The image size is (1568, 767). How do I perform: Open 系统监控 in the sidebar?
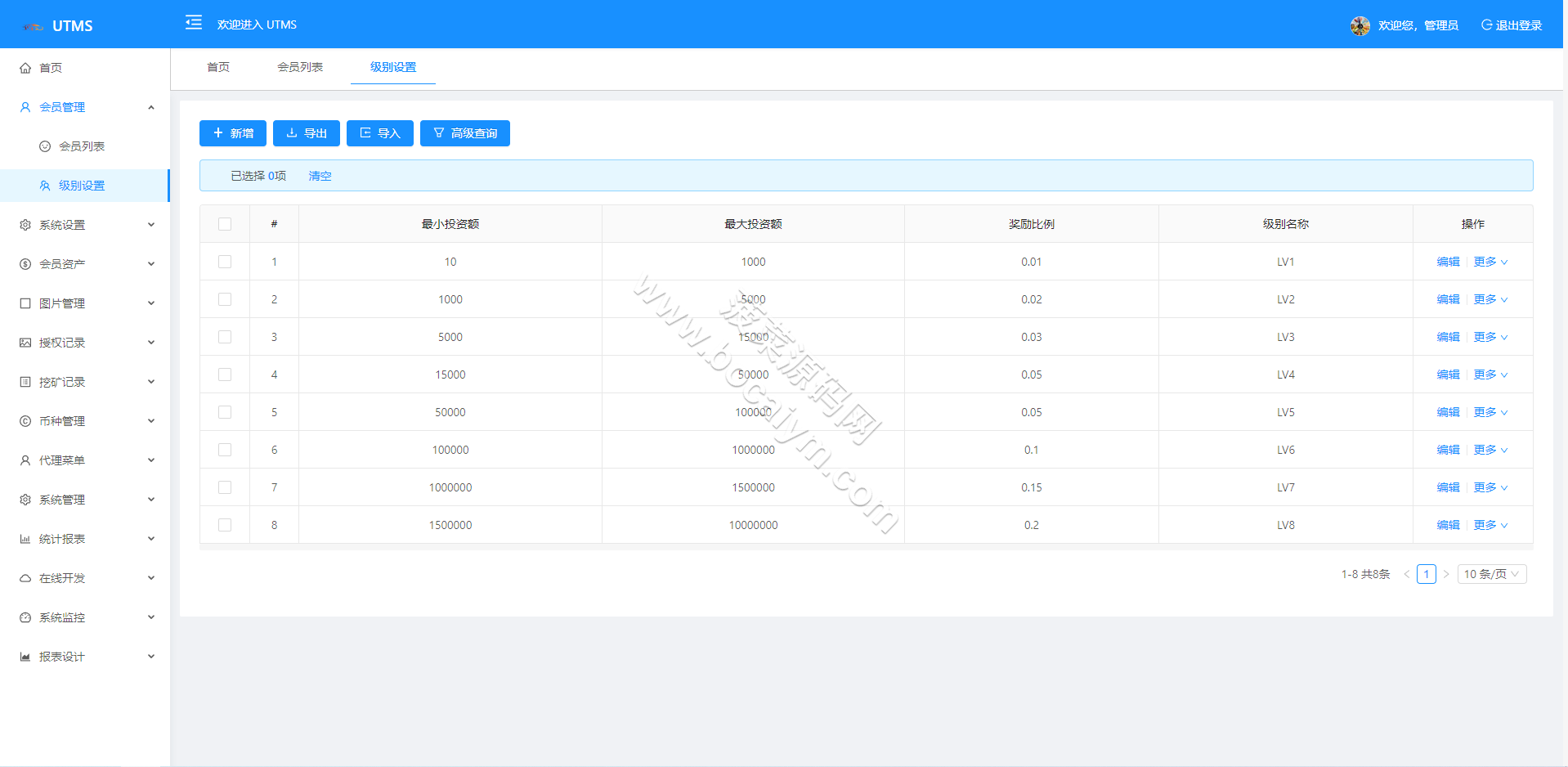click(x=85, y=617)
